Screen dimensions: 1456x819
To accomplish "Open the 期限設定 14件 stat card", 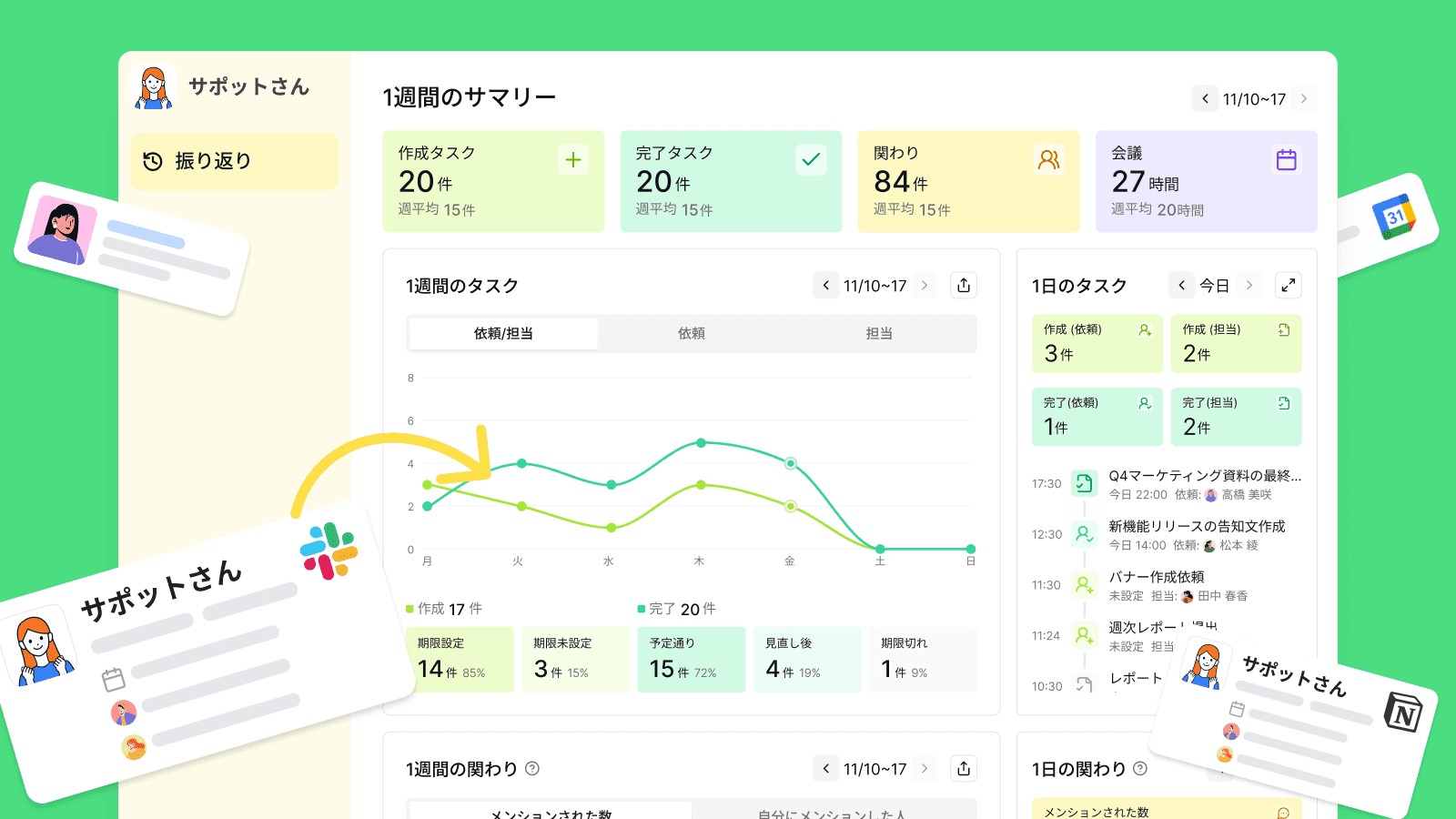I will (x=460, y=660).
